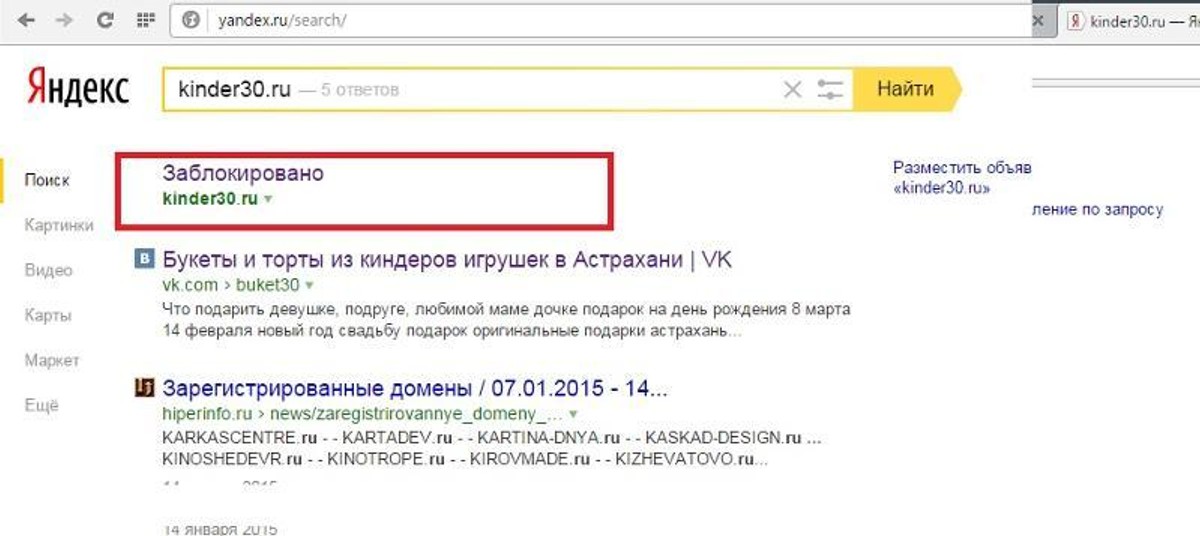Reload the page with the refresh icon

[103, 20]
